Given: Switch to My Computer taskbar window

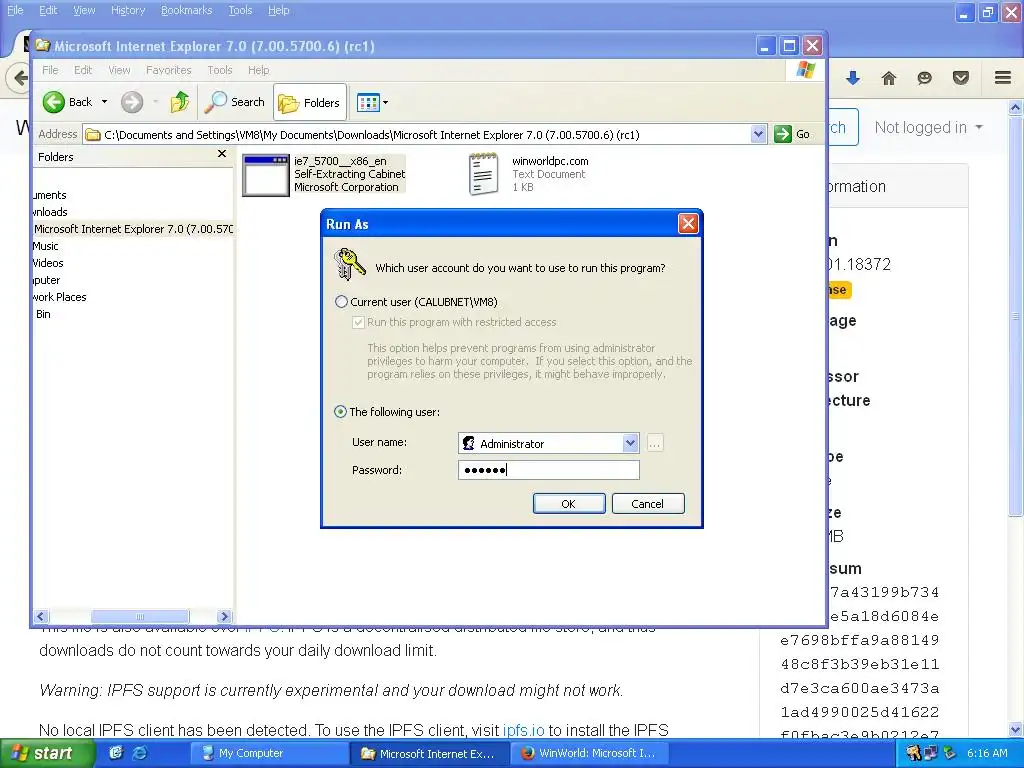Looking at the screenshot, I should tap(268, 754).
